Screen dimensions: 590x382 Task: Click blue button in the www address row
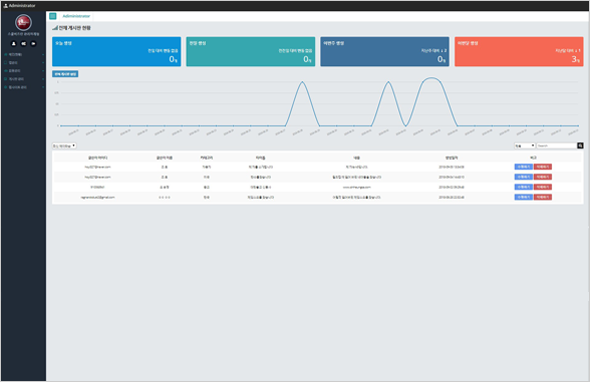pyautogui.click(x=523, y=187)
